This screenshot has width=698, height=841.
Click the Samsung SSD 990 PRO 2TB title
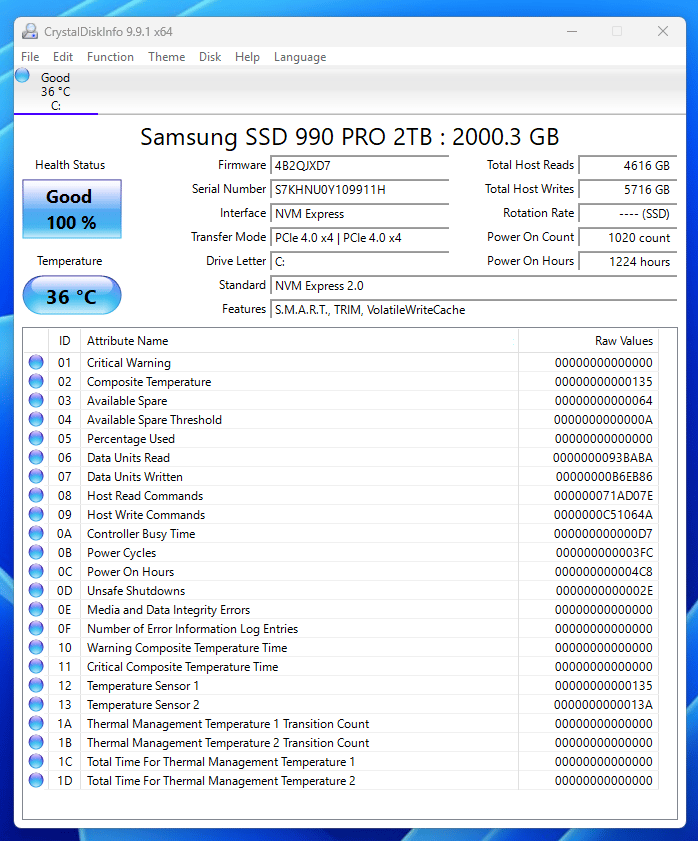(350, 137)
